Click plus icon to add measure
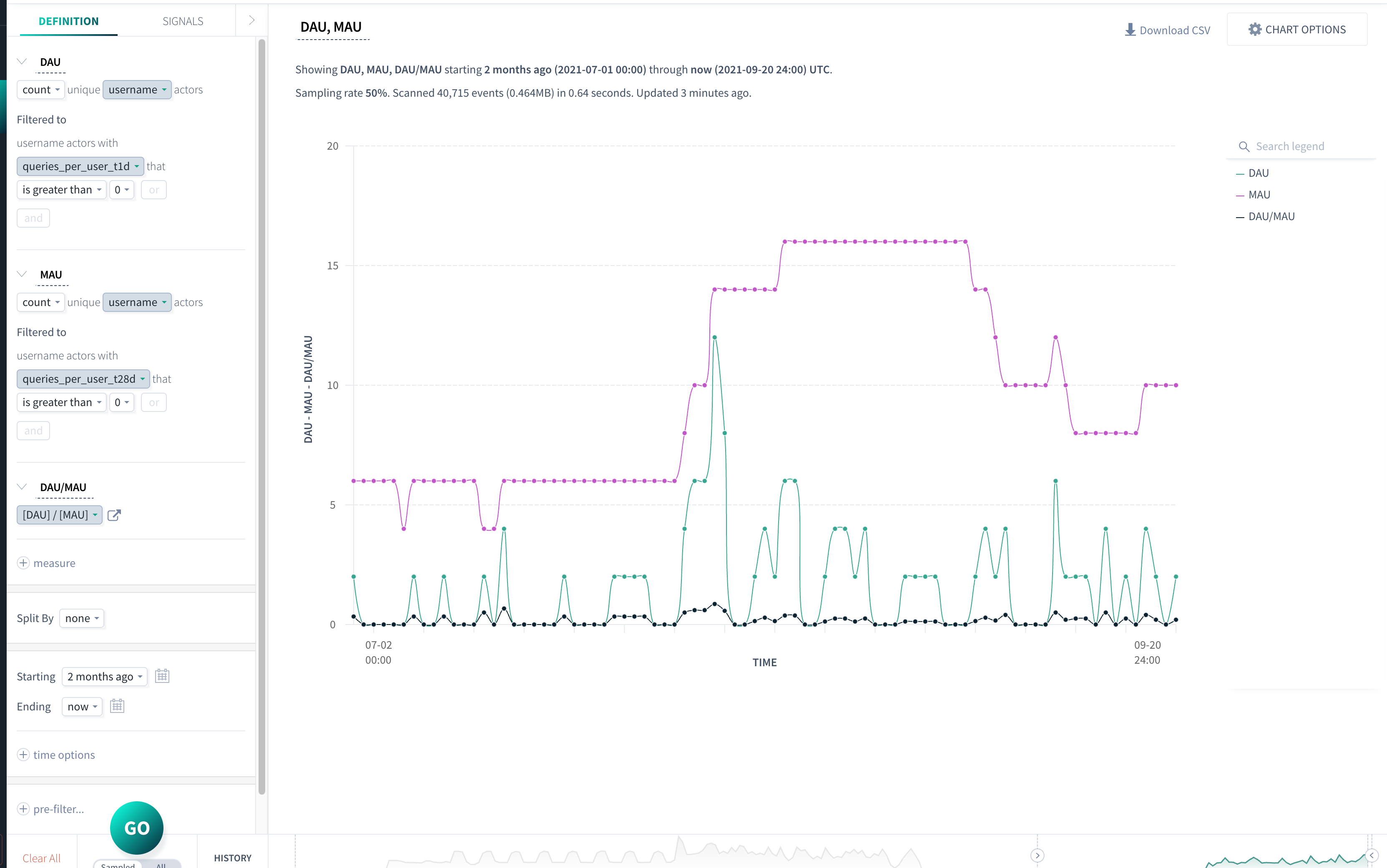 [x=23, y=562]
